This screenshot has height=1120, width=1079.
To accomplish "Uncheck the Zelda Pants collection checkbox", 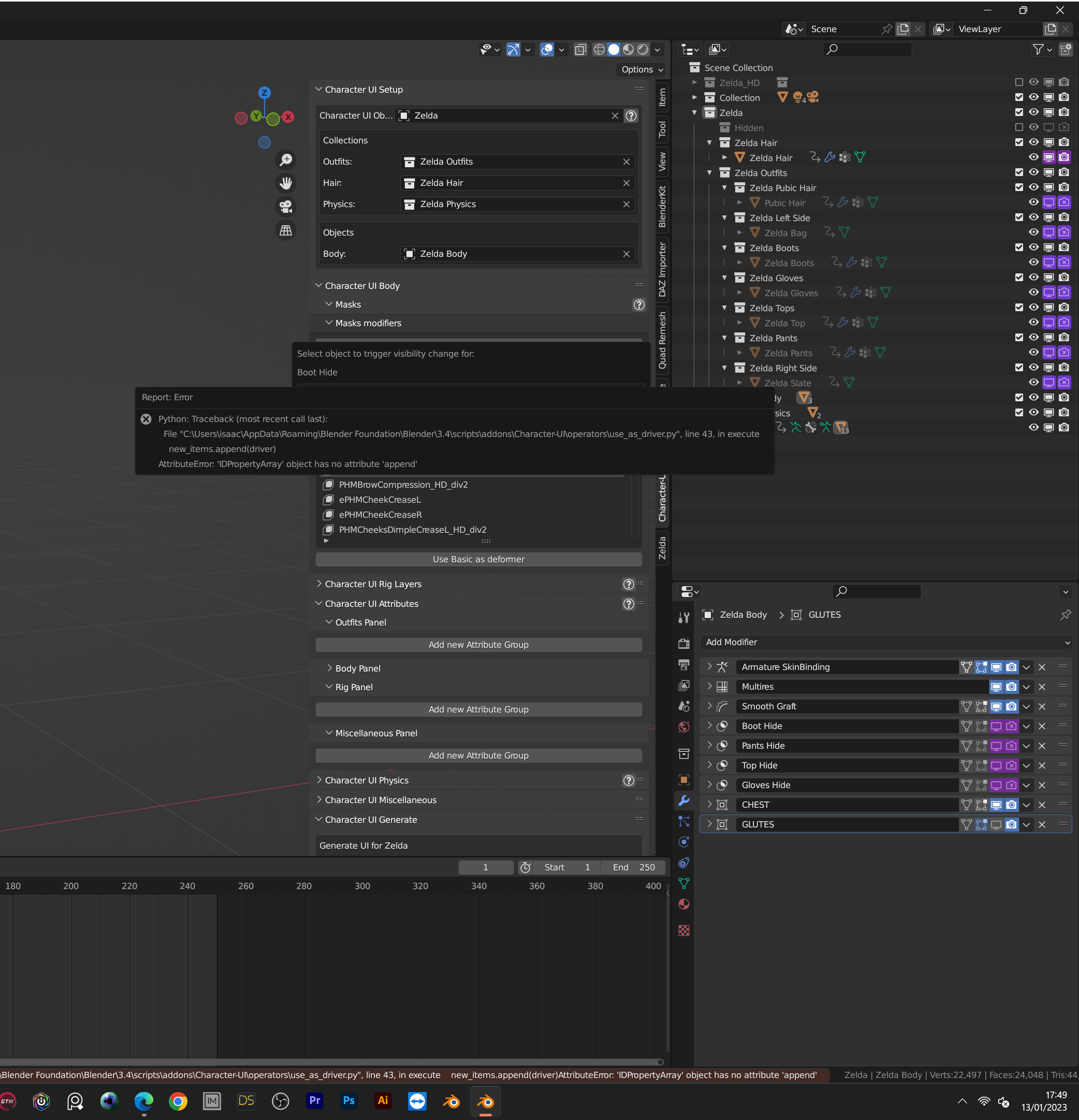I will 1019,338.
